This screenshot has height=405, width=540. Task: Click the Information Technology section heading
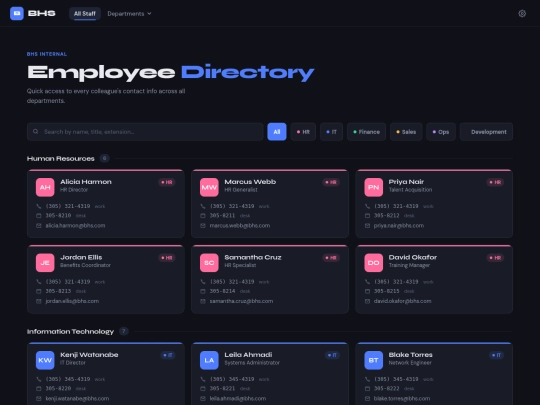[70, 331]
